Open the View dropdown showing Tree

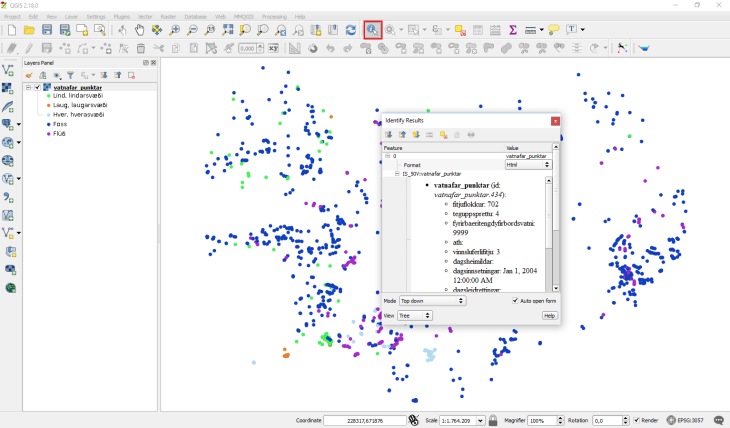pyautogui.click(x=415, y=315)
